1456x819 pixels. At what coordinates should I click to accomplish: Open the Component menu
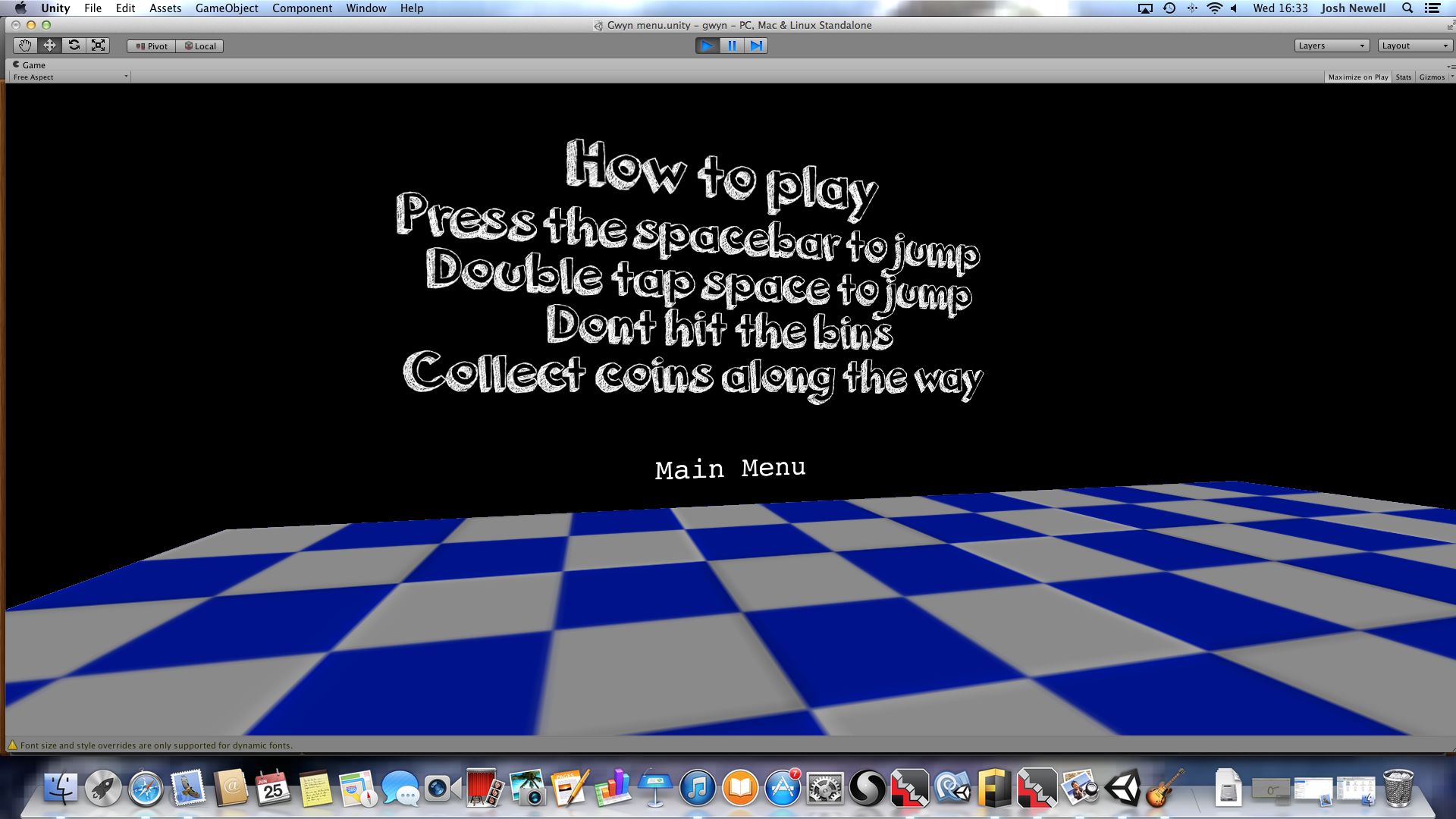(x=302, y=8)
